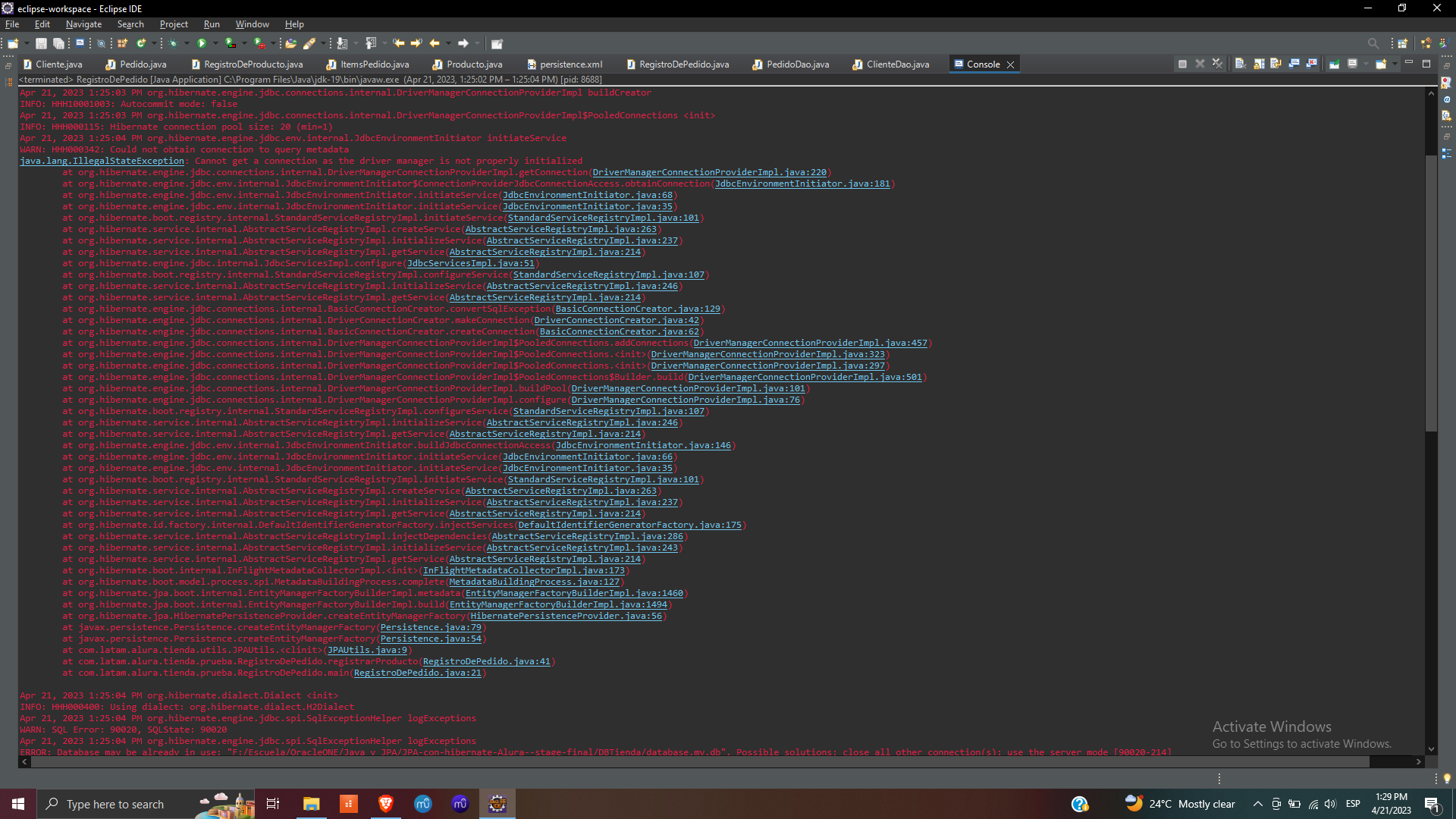Expand dropdown next to Search flashlight

click(x=323, y=43)
